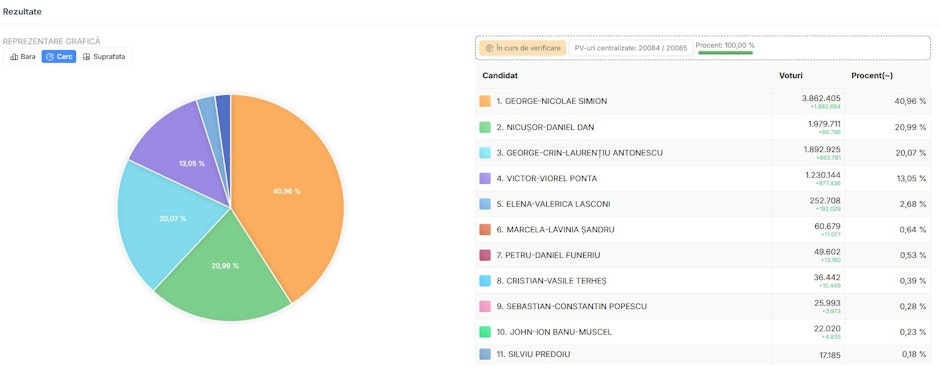940x382 pixels.
Task: Click the pink swatch for Sebastian-Constantin Popescu
Action: click(x=485, y=306)
